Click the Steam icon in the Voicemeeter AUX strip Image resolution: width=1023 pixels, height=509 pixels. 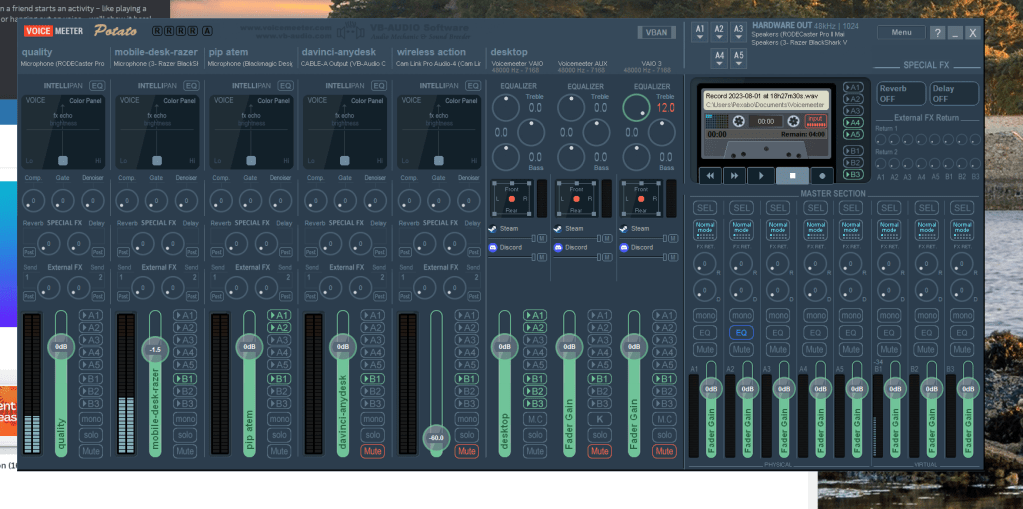coord(559,229)
